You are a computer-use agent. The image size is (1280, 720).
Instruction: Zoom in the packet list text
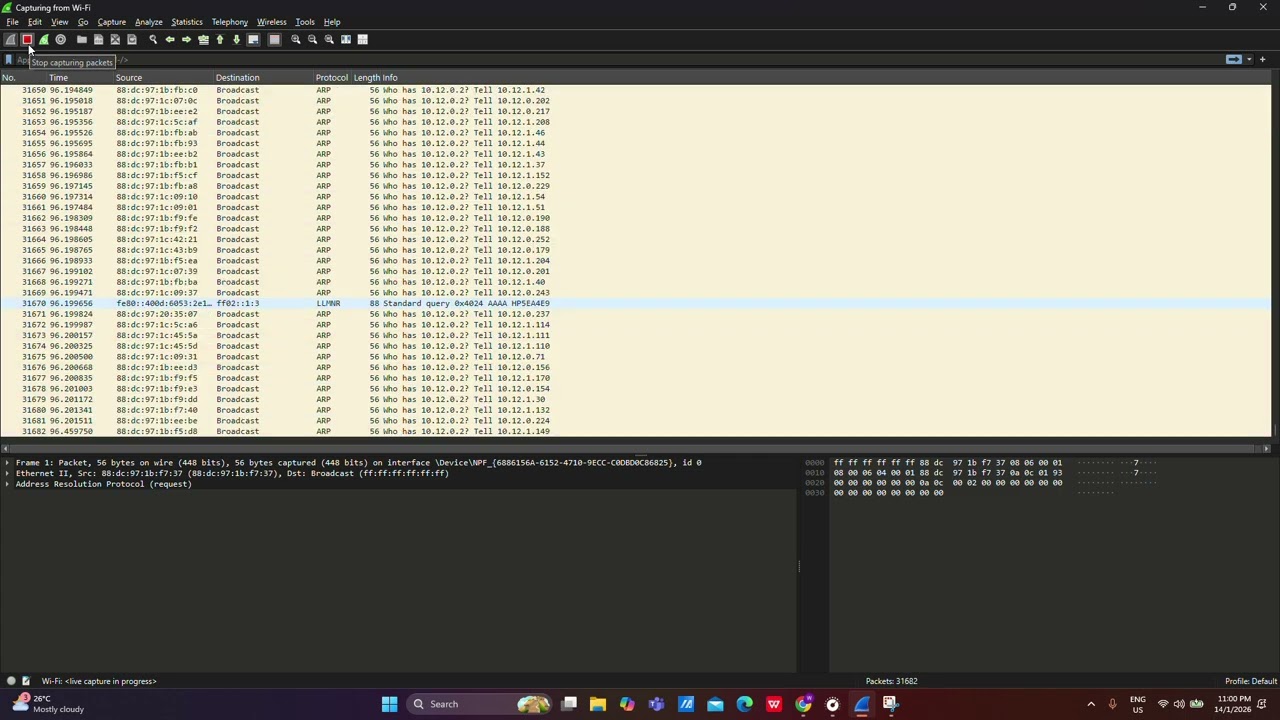[x=296, y=40]
